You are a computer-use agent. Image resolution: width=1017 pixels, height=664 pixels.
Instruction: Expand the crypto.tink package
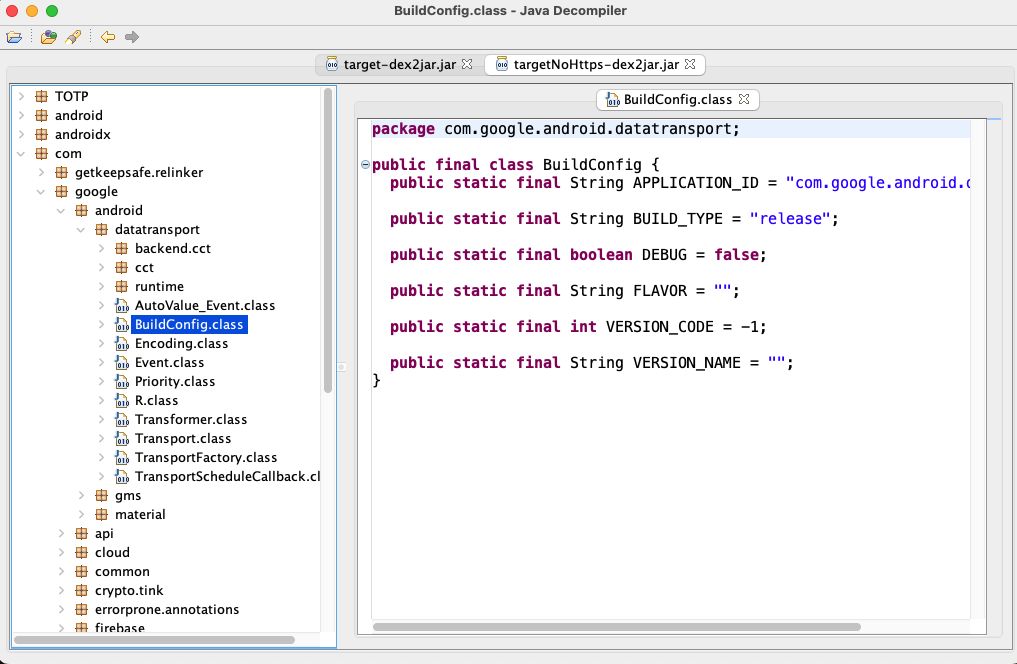(x=62, y=591)
